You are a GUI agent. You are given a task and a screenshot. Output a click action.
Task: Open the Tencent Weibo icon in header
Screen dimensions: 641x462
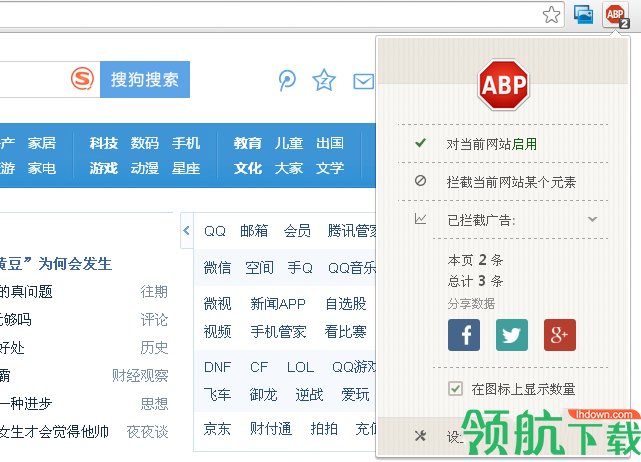(x=287, y=80)
